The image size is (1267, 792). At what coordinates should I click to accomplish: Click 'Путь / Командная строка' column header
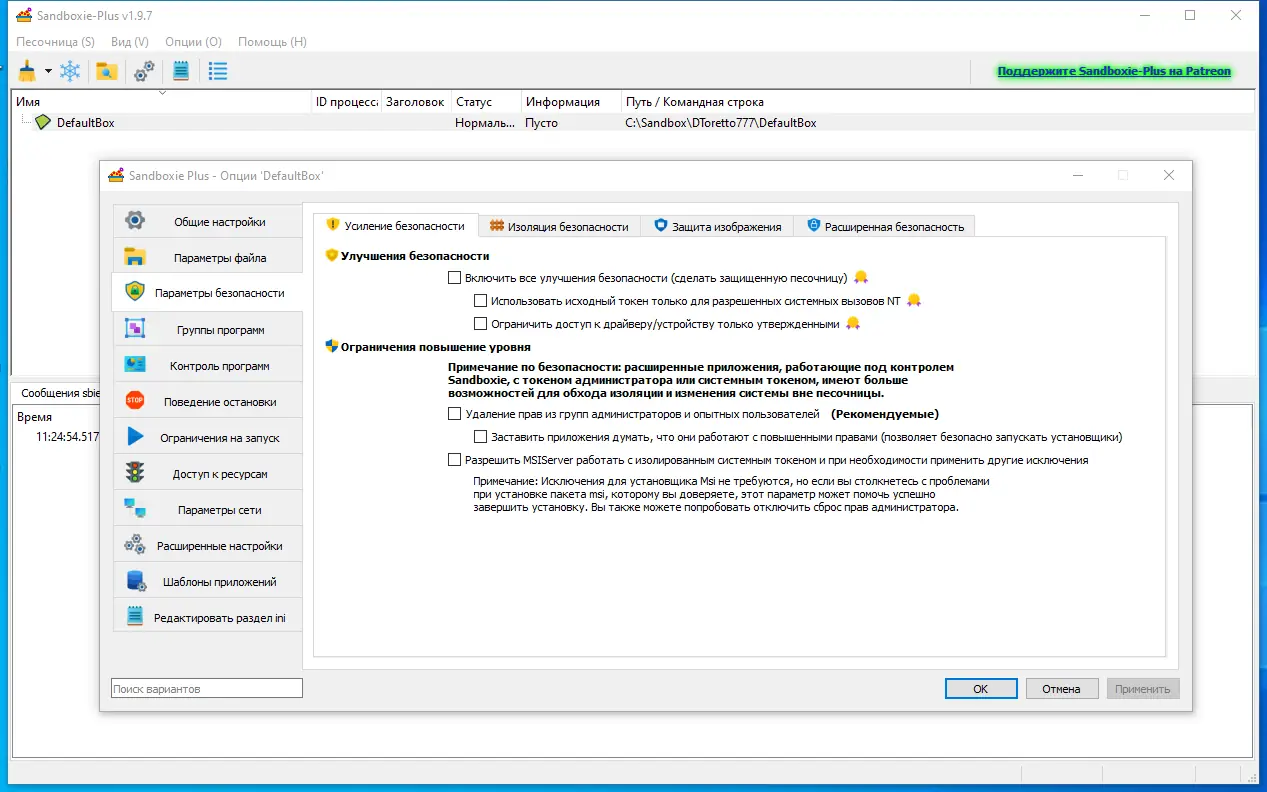937,102
